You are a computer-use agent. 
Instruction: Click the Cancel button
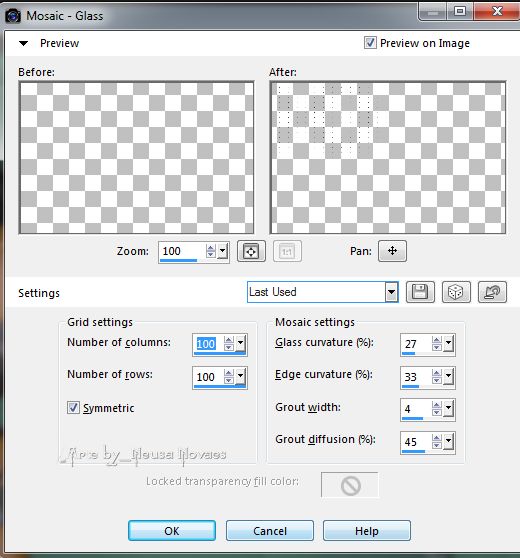(270, 531)
